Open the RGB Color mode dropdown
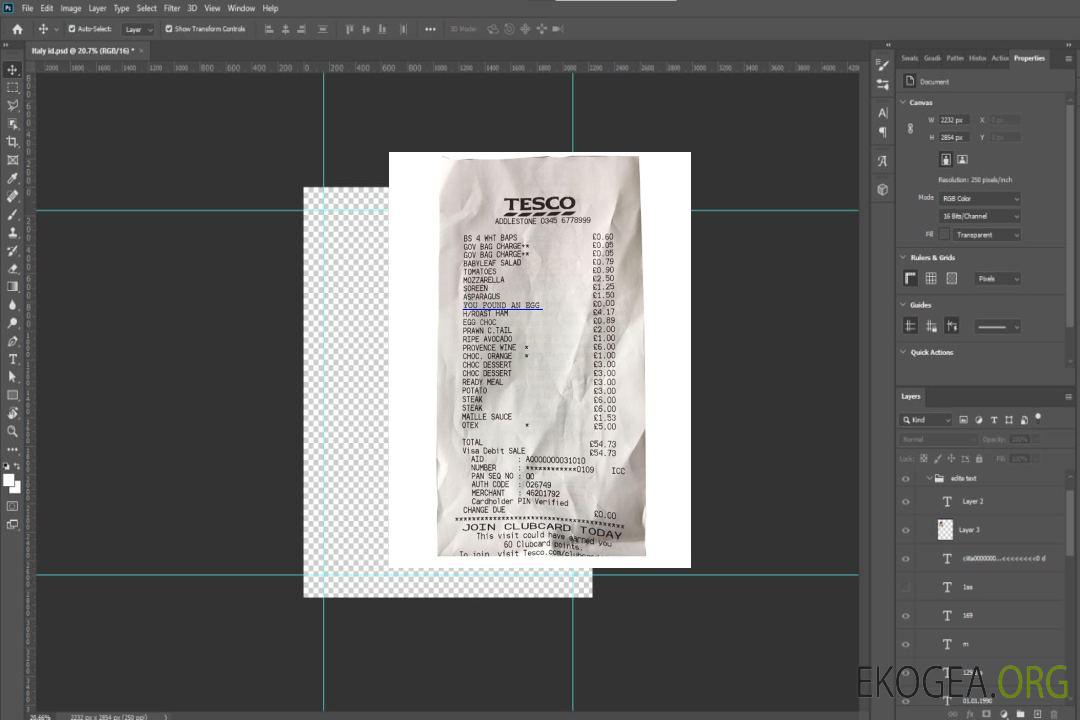 pyautogui.click(x=979, y=198)
